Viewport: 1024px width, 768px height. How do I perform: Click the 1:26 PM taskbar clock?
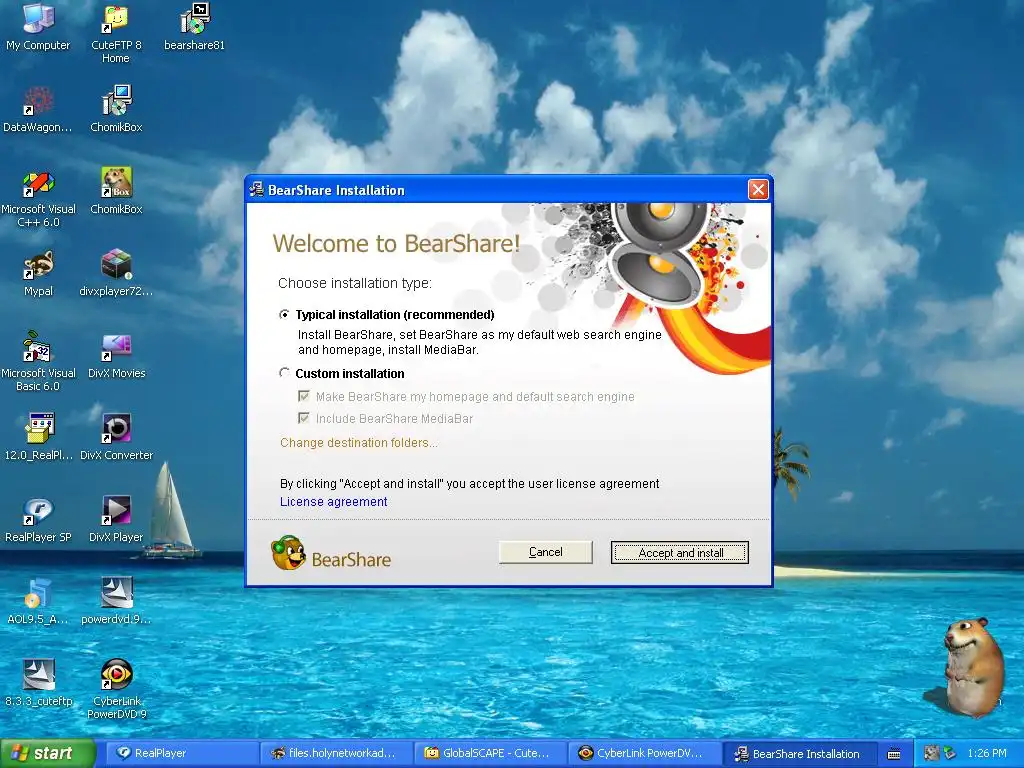987,753
